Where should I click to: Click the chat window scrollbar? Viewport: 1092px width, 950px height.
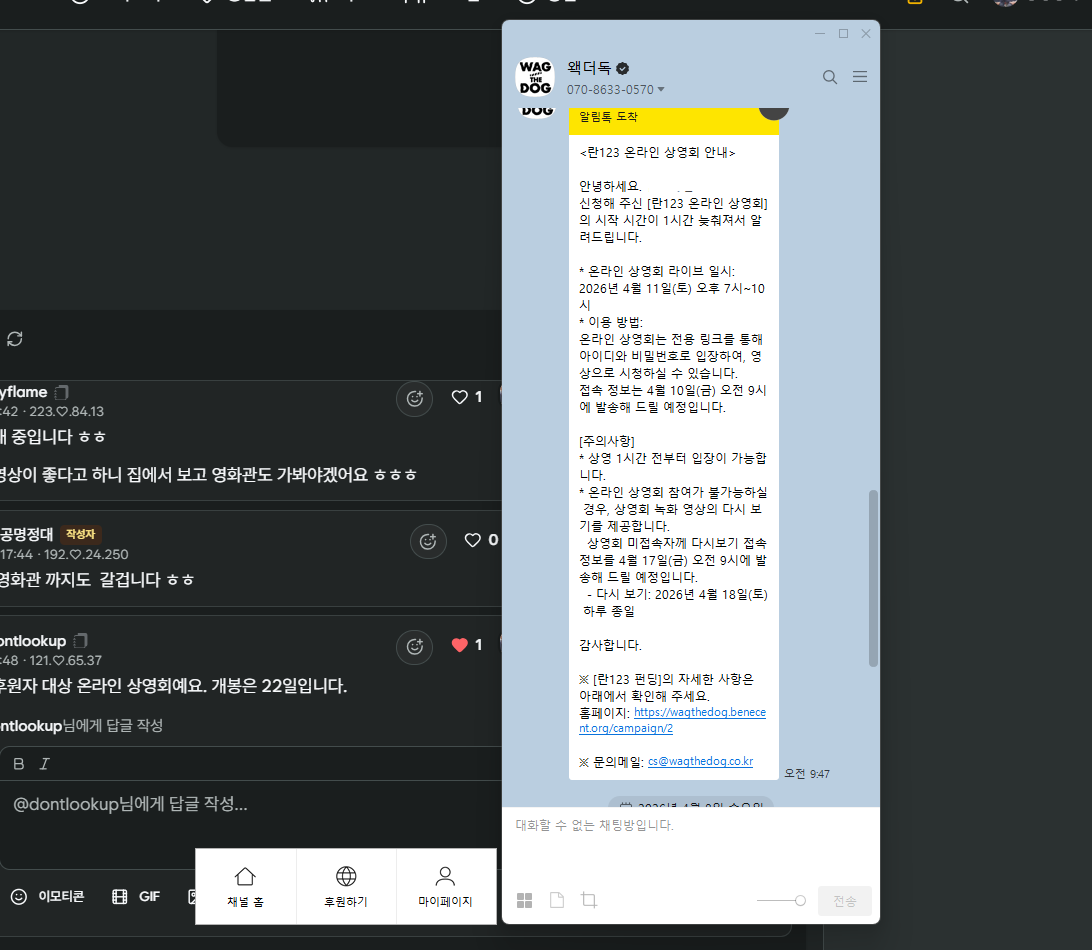point(873,578)
